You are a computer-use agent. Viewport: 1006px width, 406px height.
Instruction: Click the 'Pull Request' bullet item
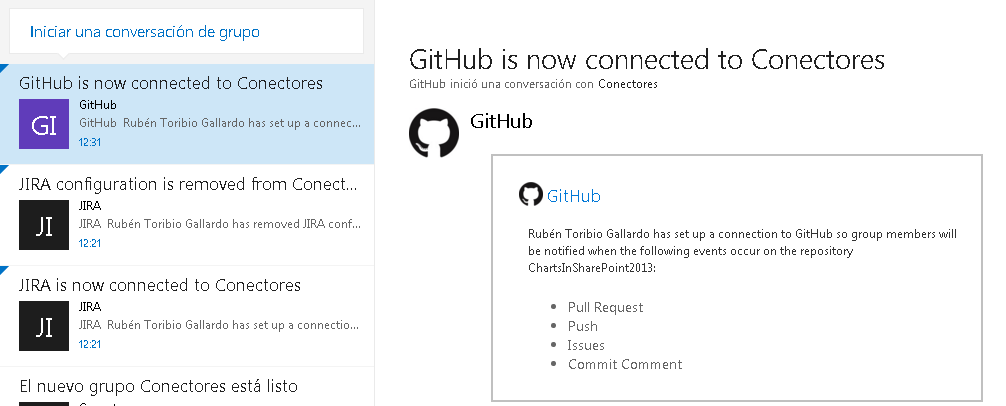click(605, 307)
